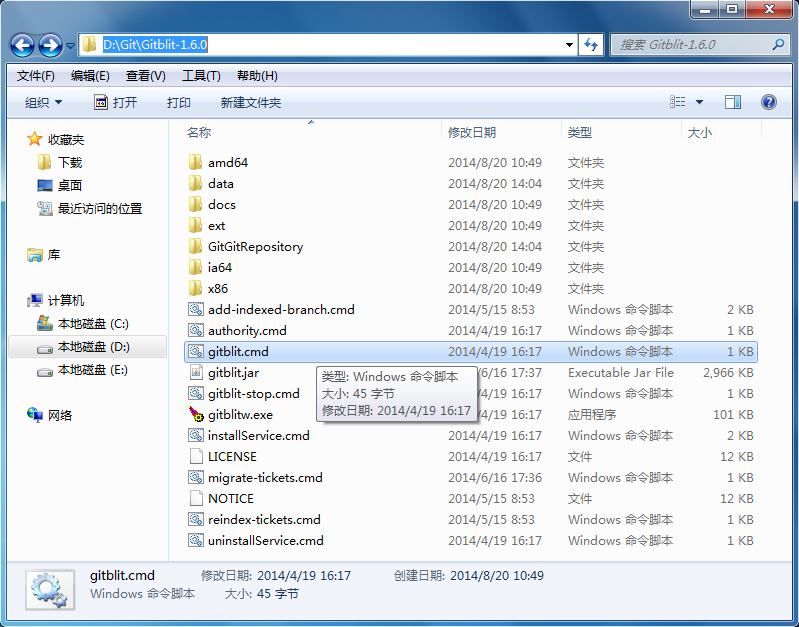Select the amd64 folder icon

196,162
